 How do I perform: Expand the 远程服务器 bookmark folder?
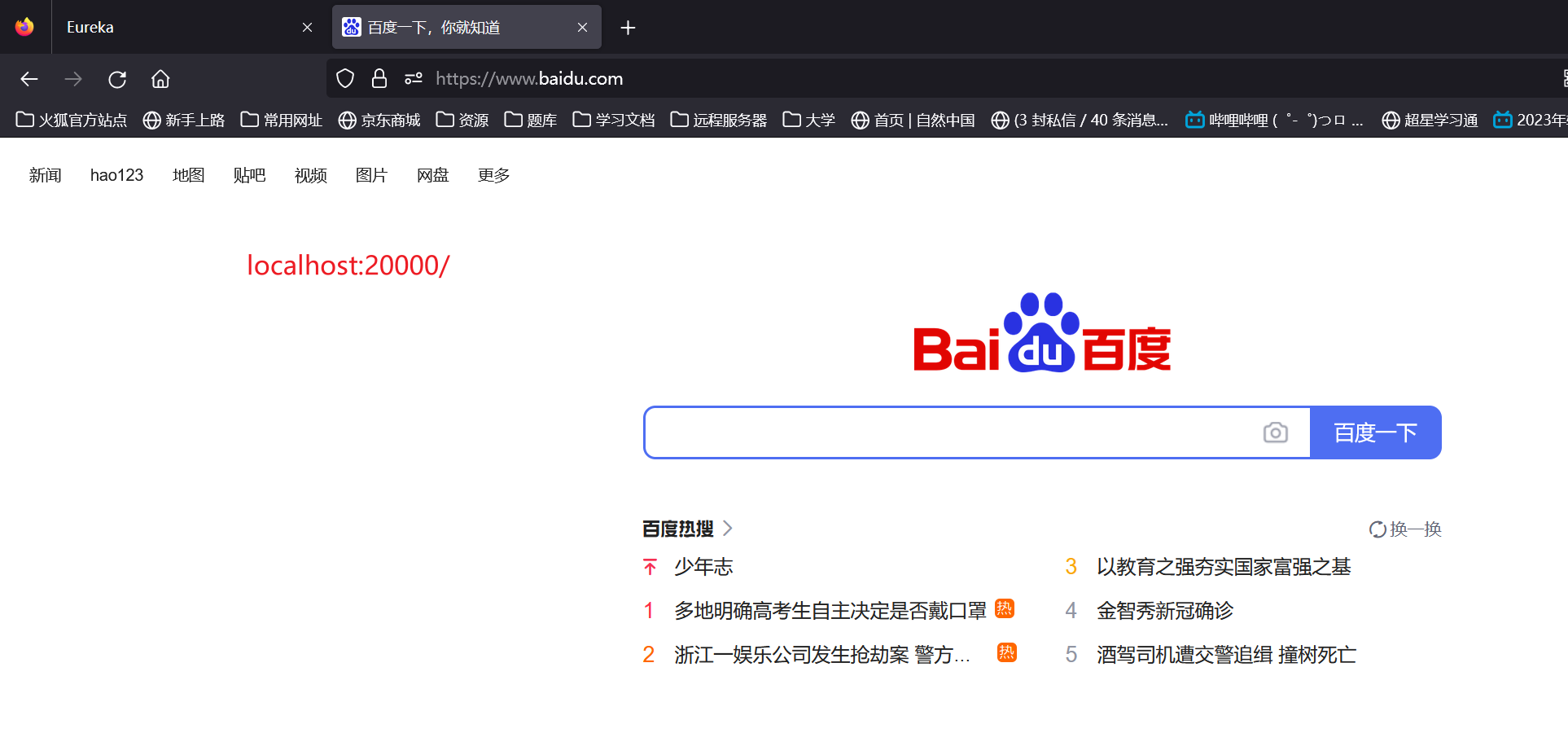pos(719,120)
